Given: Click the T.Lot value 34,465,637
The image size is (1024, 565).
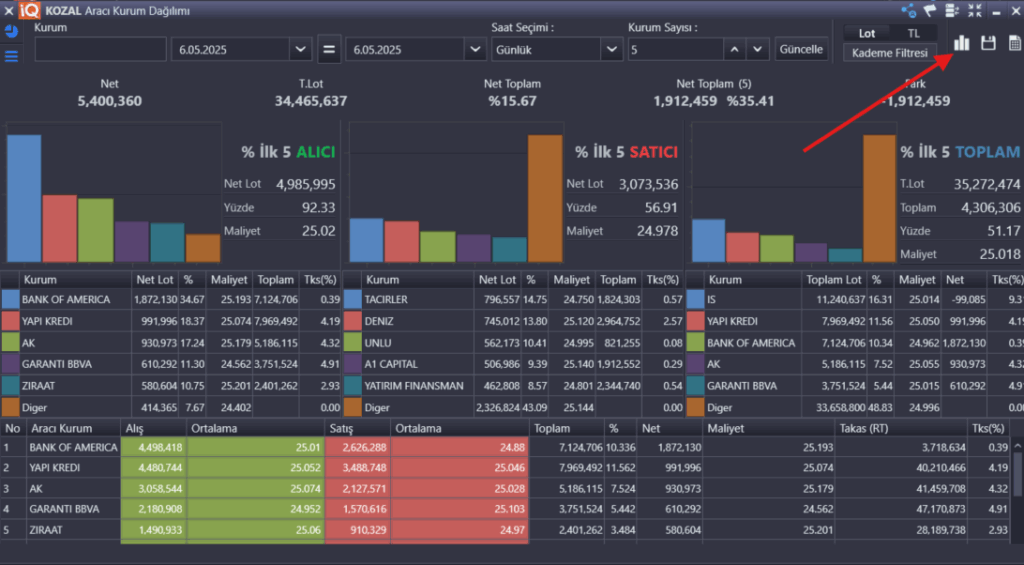Looking at the screenshot, I should (311, 101).
